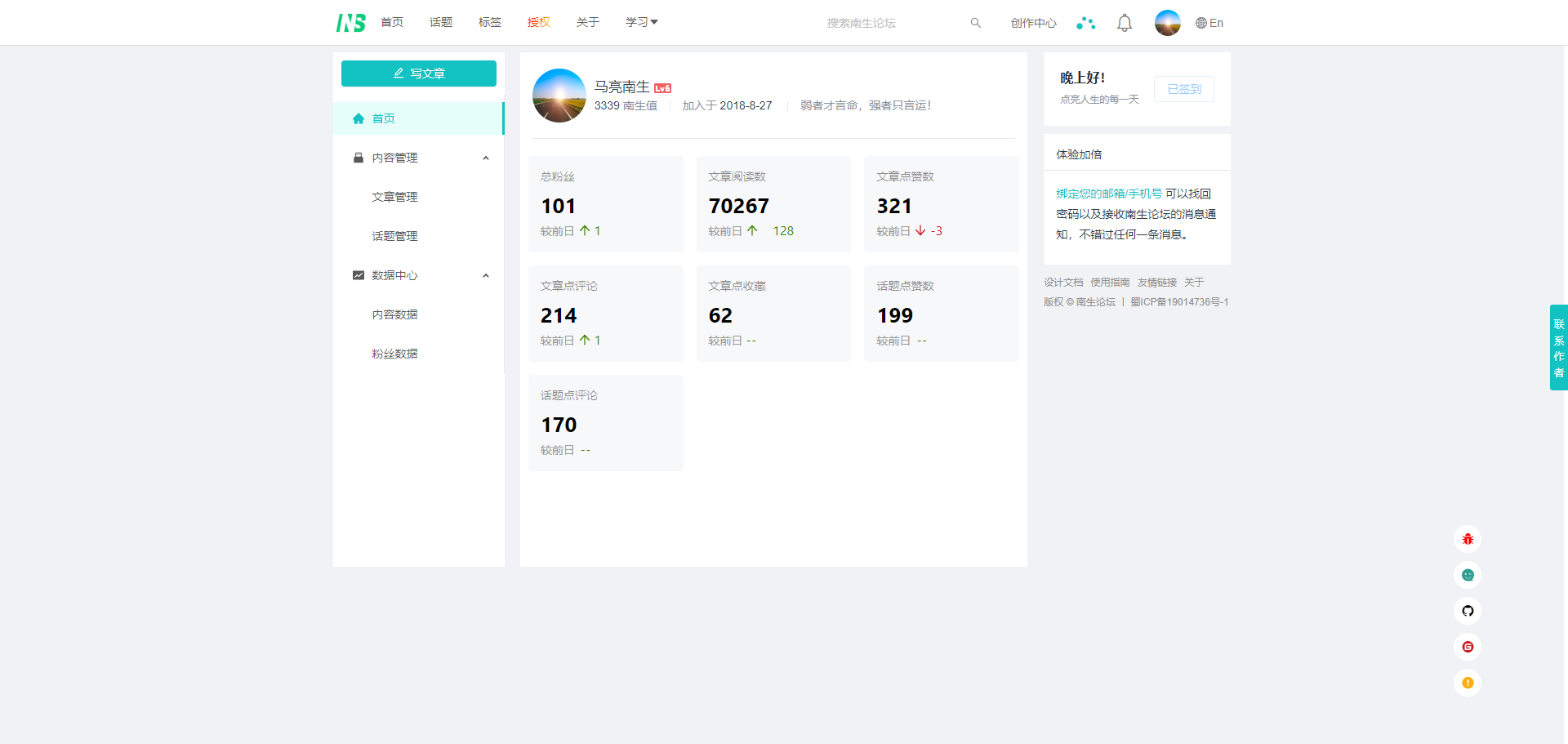Click the 搜索南生论坛 search field
Image resolution: width=1568 pixels, height=744 pixels.
click(x=890, y=23)
